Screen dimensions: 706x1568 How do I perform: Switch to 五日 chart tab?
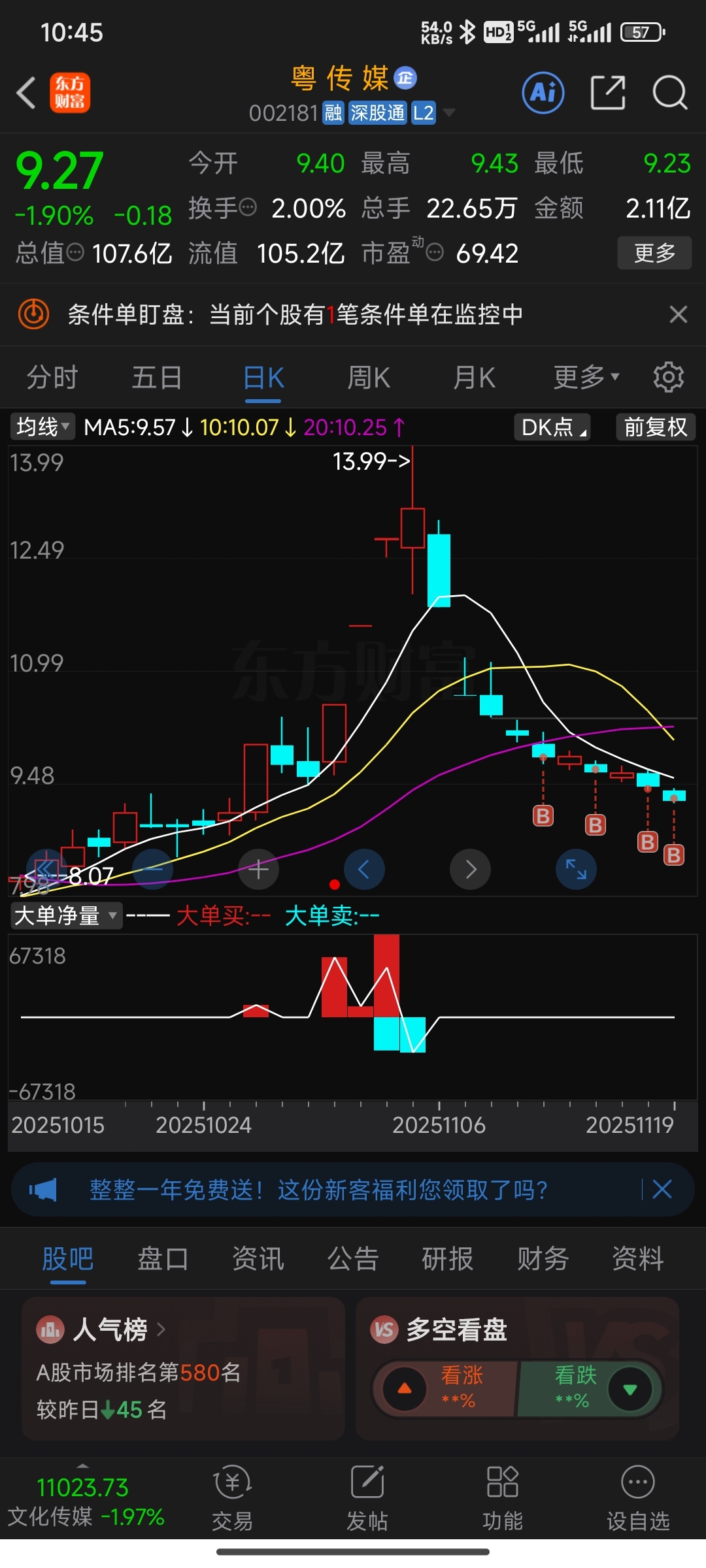pos(157,377)
